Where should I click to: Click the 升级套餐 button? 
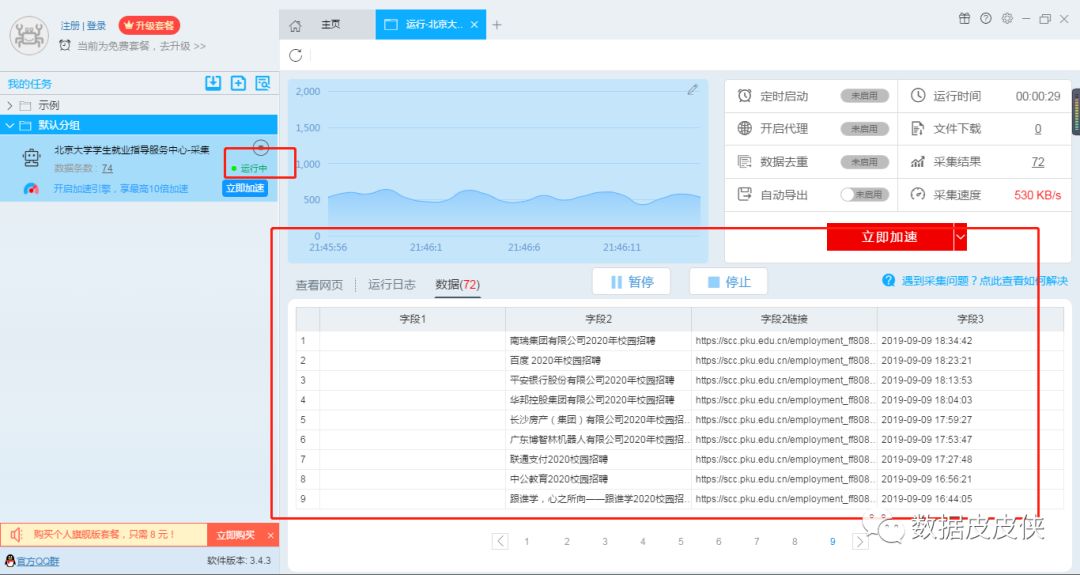point(149,25)
